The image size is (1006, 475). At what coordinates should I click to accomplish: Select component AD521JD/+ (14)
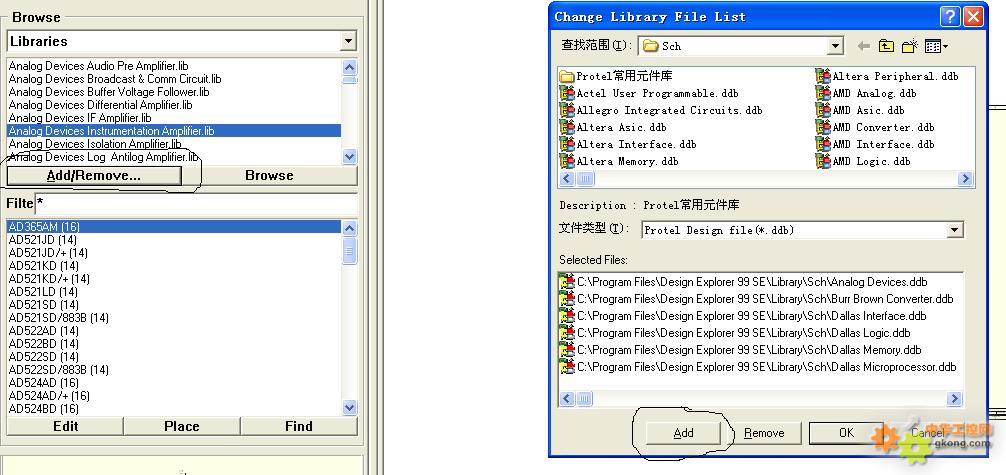point(48,253)
